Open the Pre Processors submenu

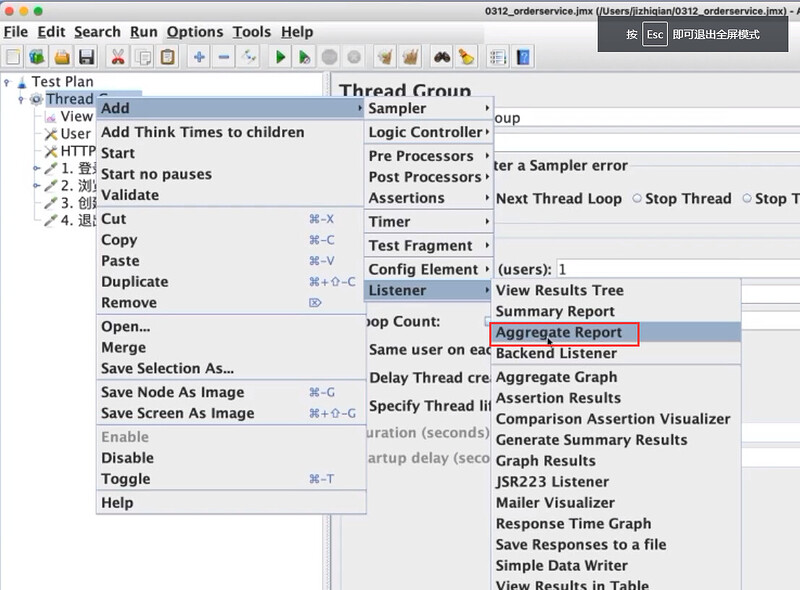[428, 156]
